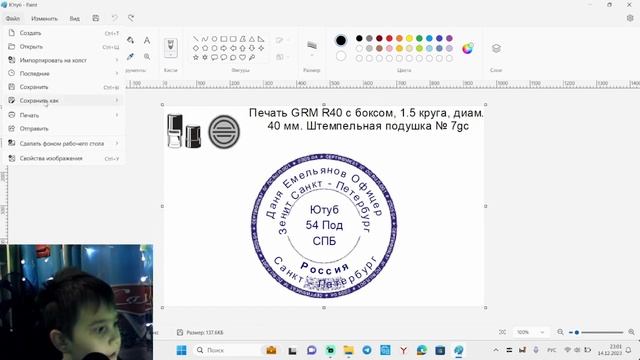Choose the Oval shape
The width and height of the screenshot is (640, 360).
(x=214, y=39)
